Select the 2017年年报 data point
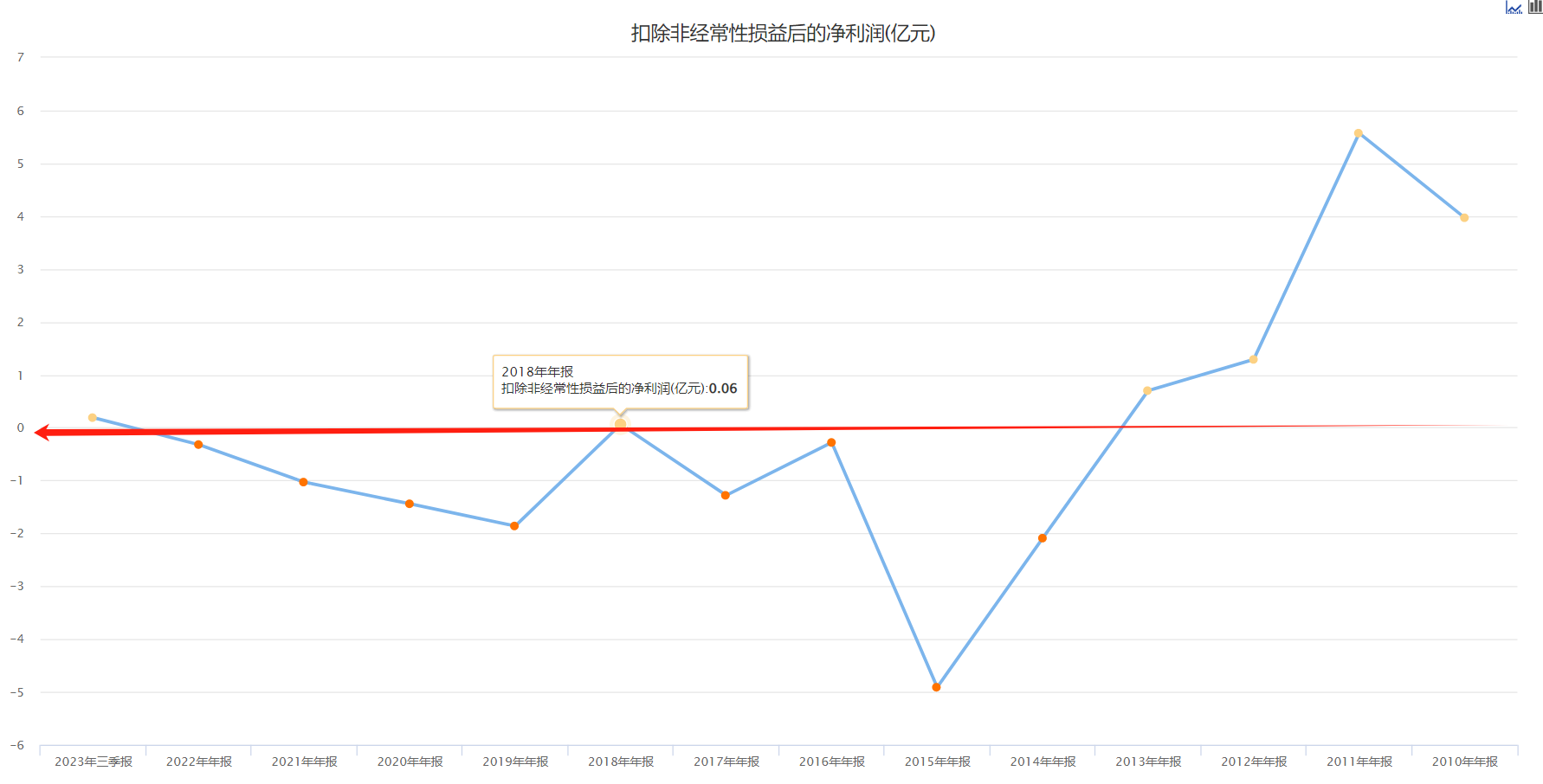The width and height of the screenshot is (1543, 784). (726, 496)
